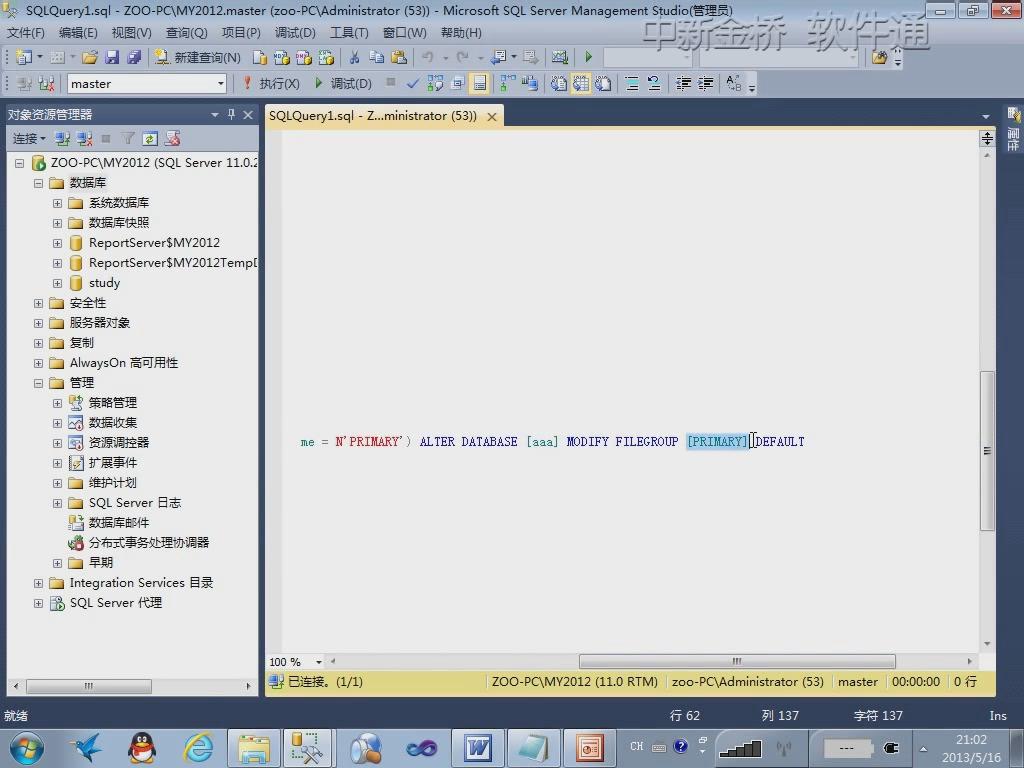Click the Disconnect icon in Object Explorer
The width and height of the screenshot is (1024, 768).
[85, 138]
